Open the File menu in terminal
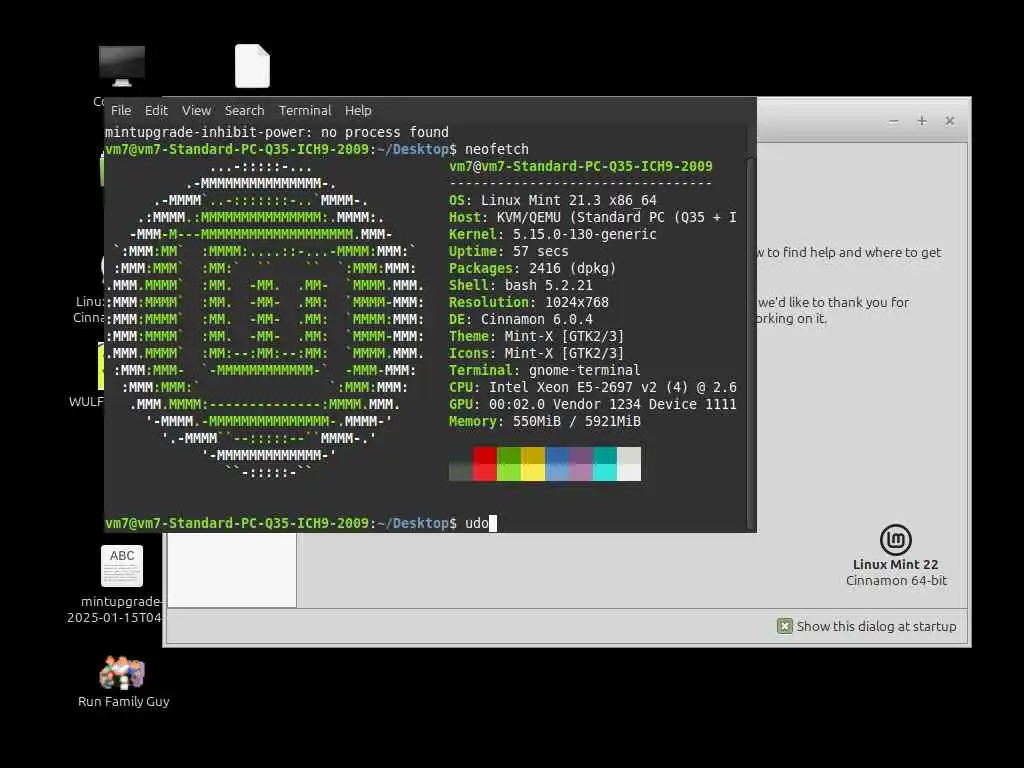 (x=121, y=110)
